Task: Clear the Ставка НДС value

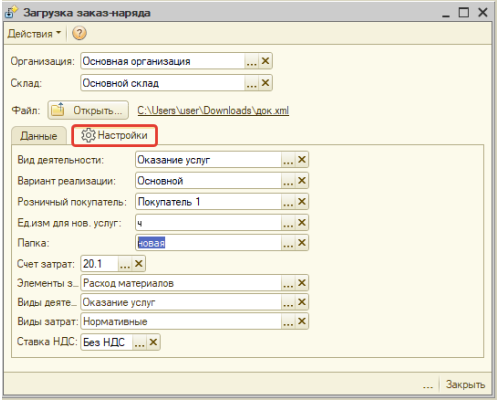Action: (153, 342)
